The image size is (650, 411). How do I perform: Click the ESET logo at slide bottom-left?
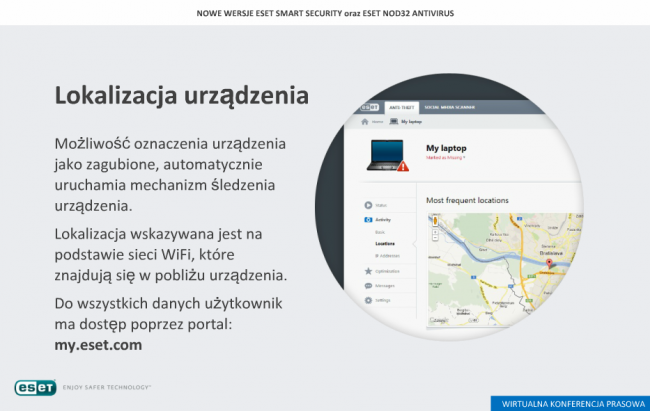pos(35,387)
